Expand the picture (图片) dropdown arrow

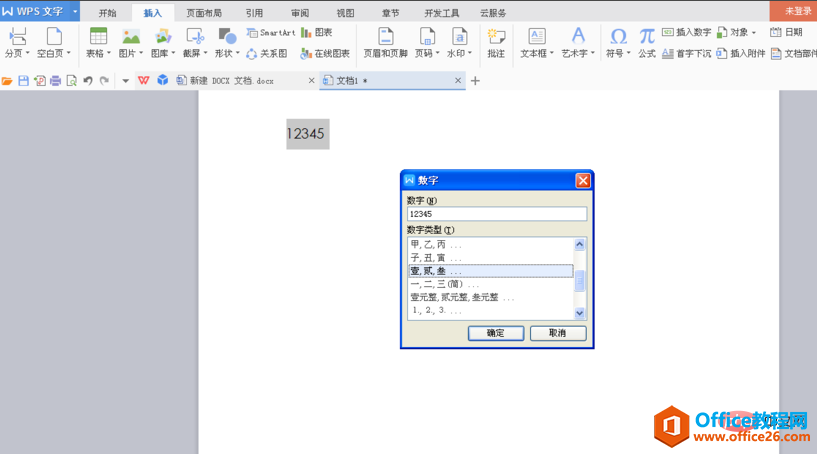click(141, 53)
